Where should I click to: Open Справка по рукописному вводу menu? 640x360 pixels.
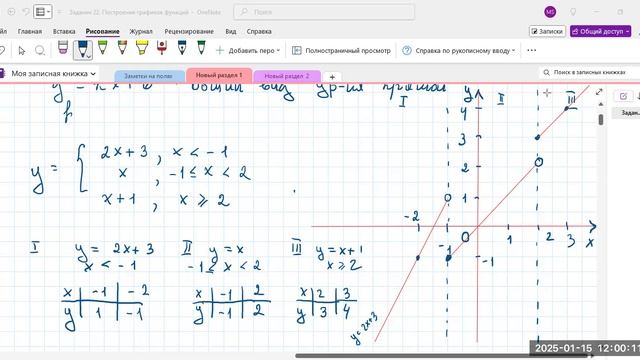[x=458, y=51]
